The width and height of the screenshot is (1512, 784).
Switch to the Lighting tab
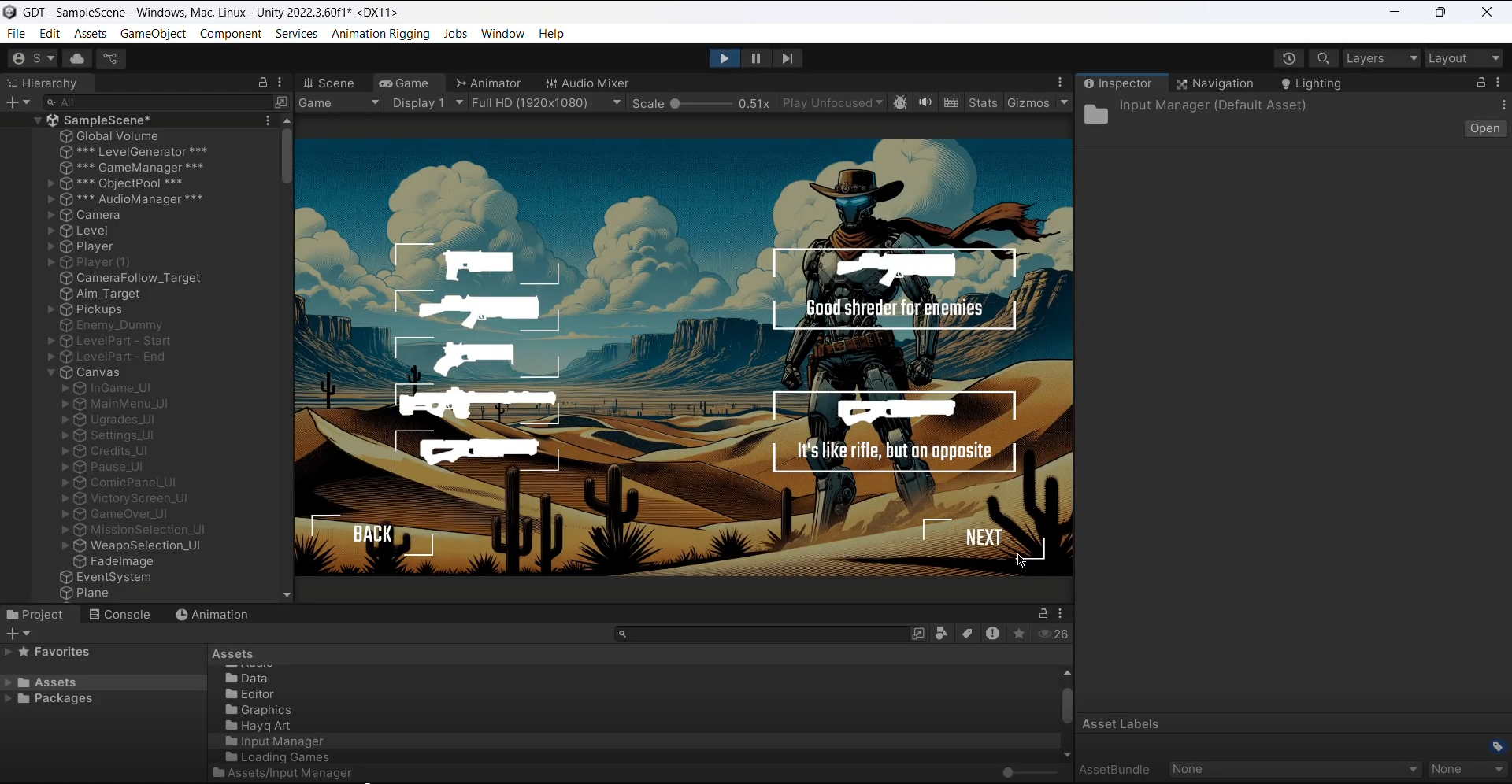pos(1312,83)
